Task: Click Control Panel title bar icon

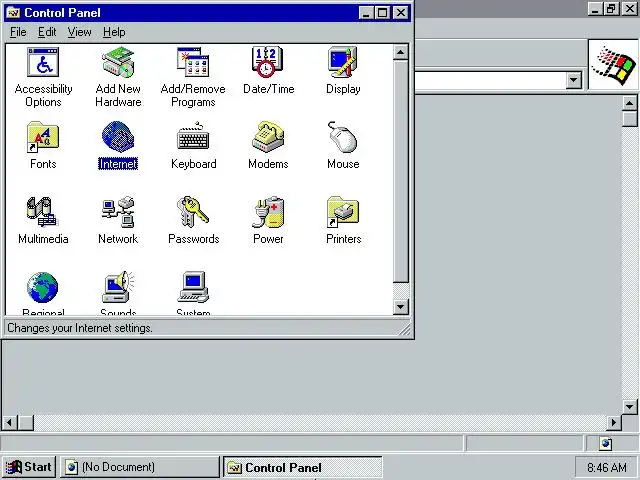Action: click(13, 13)
